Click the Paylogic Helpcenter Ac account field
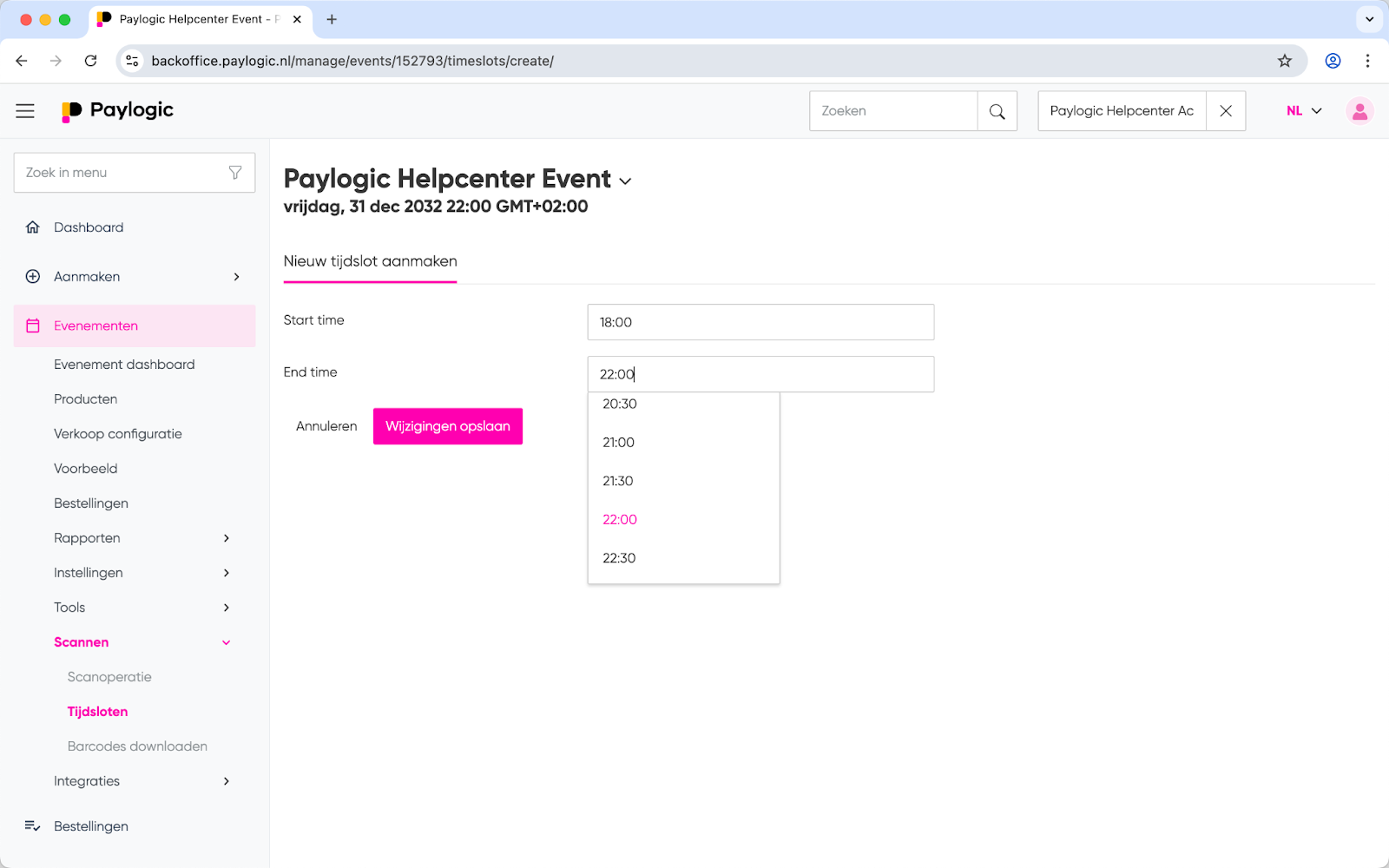Image resolution: width=1389 pixels, height=868 pixels. [x=1122, y=111]
